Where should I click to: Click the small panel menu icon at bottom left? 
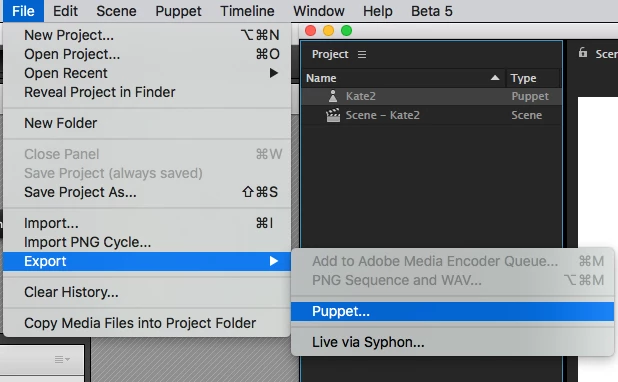point(62,359)
